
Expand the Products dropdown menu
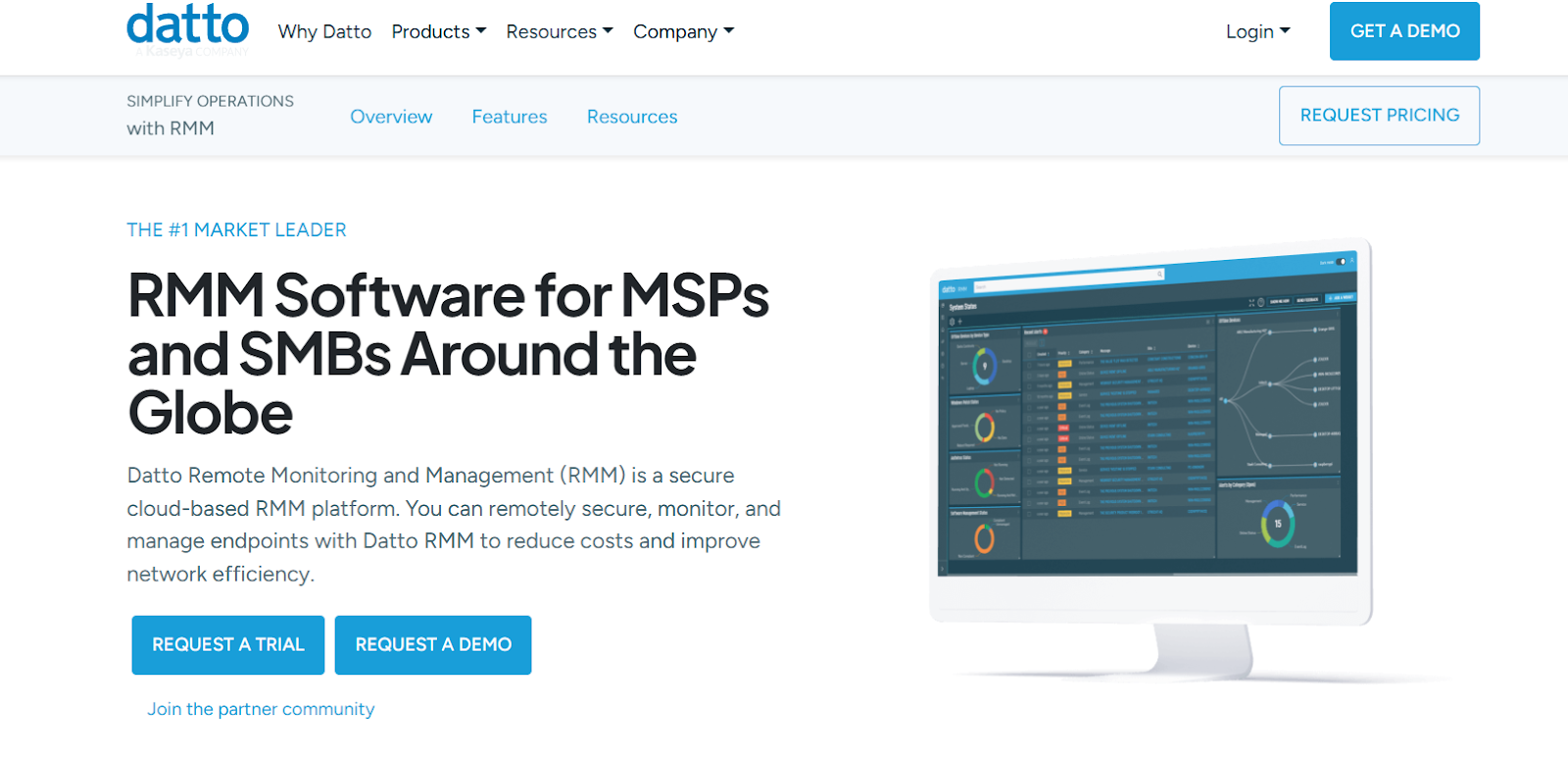point(439,31)
